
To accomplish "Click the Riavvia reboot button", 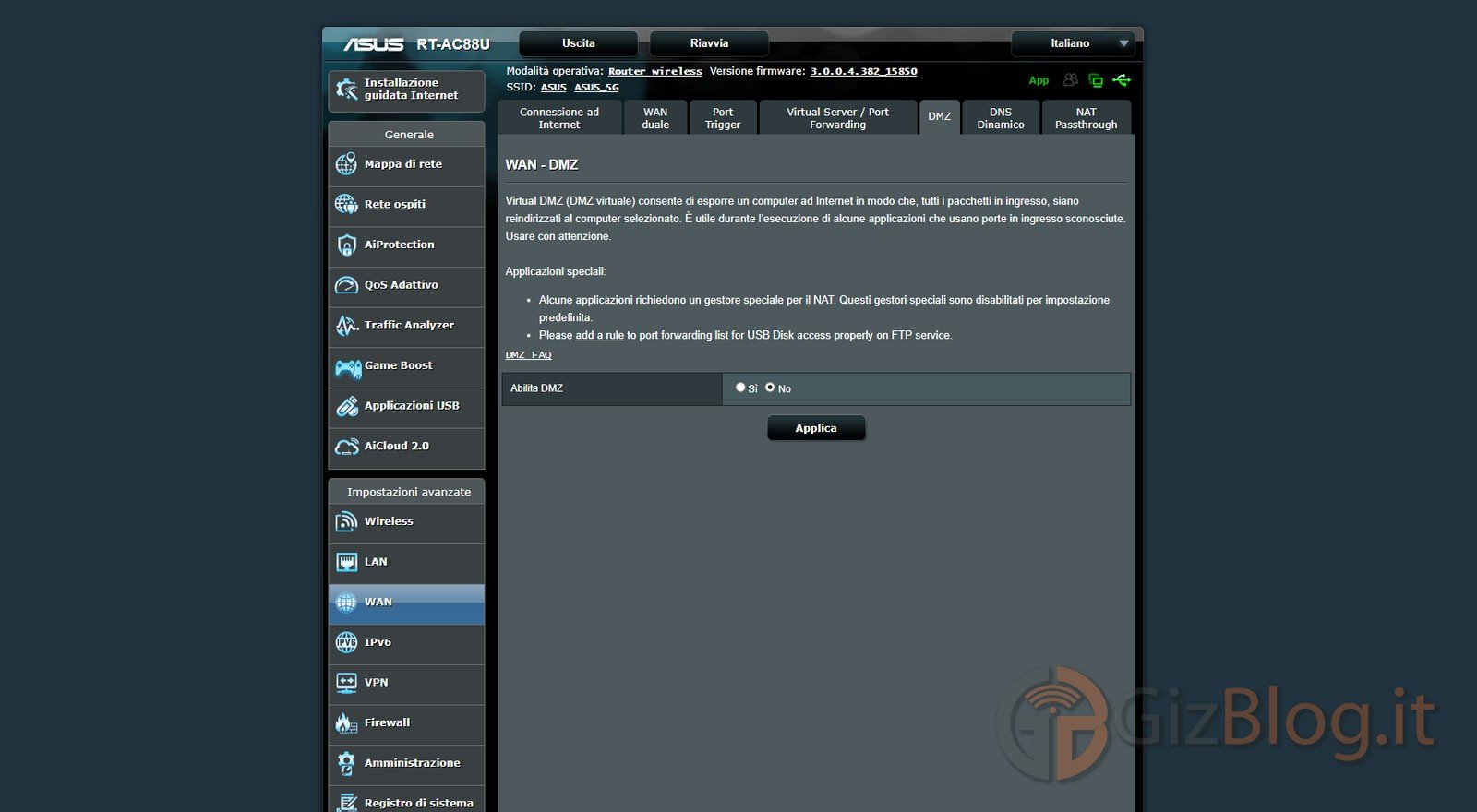I will 709,43.
